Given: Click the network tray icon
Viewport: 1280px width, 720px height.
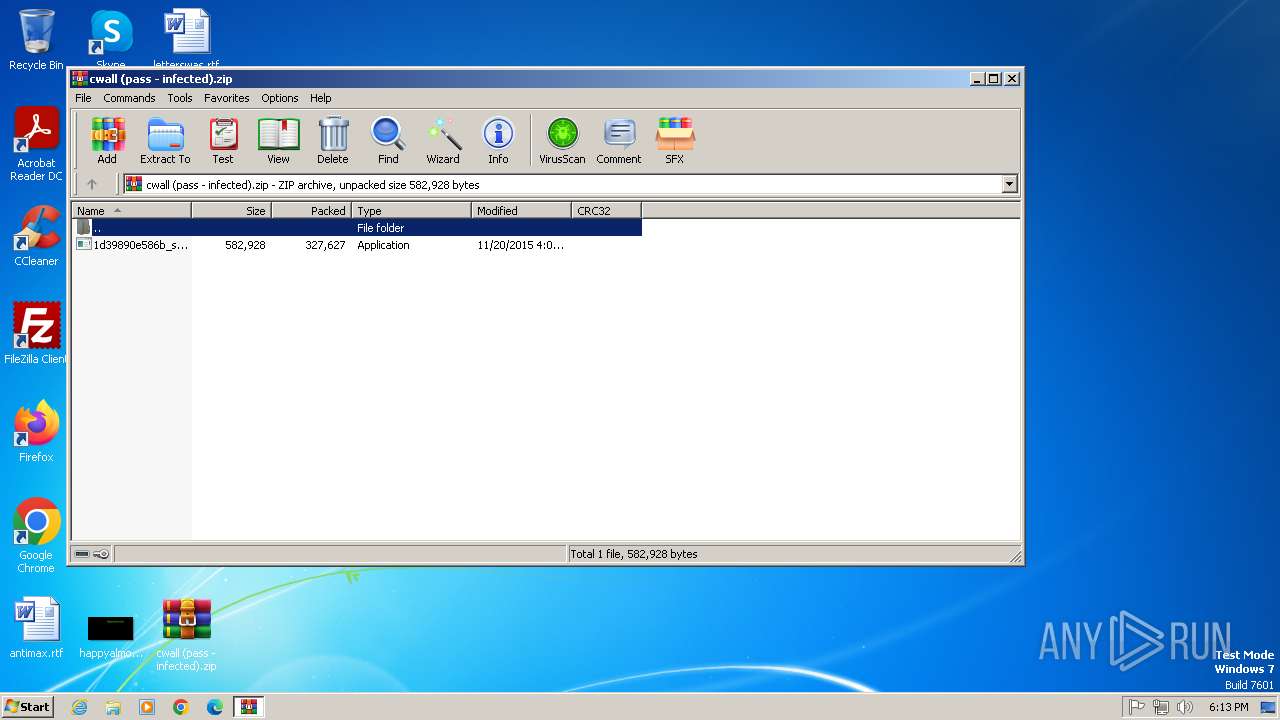Looking at the screenshot, I should [x=1161, y=707].
